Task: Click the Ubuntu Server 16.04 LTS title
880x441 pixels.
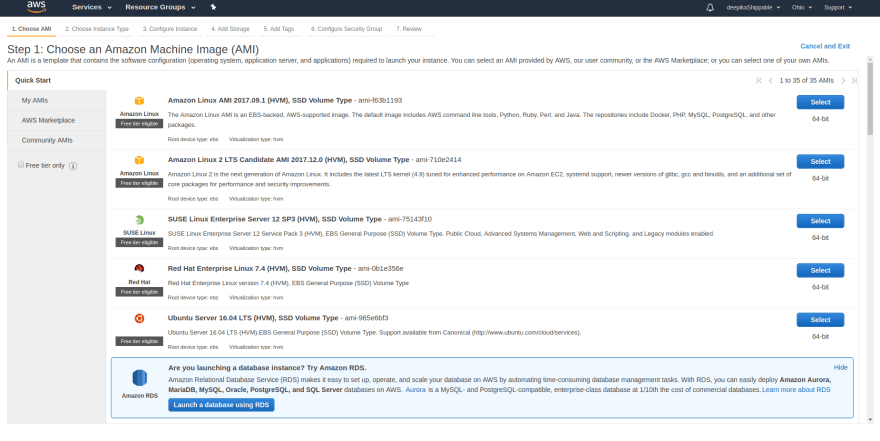Action: pyautogui.click(x=253, y=318)
